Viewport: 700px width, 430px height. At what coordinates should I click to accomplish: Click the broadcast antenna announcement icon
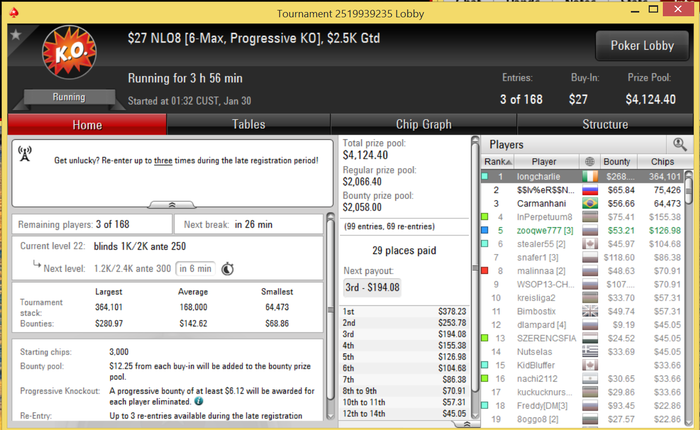click(x=25, y=153)
